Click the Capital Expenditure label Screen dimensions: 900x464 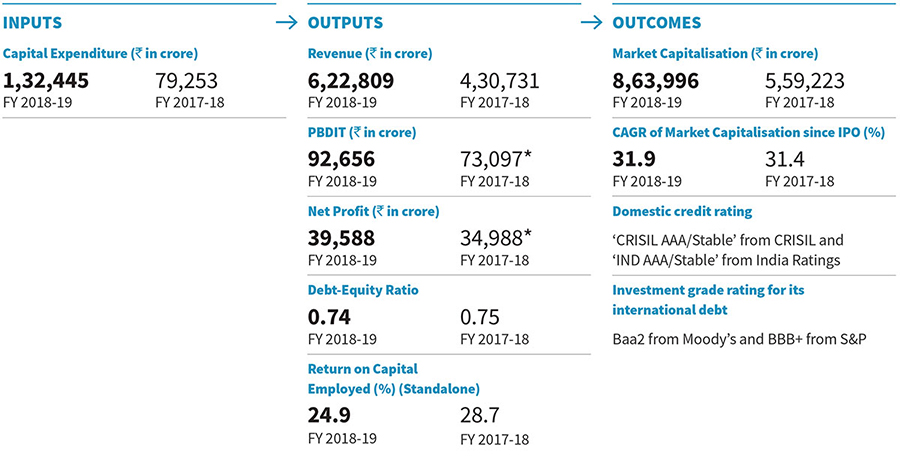(100, 54)
